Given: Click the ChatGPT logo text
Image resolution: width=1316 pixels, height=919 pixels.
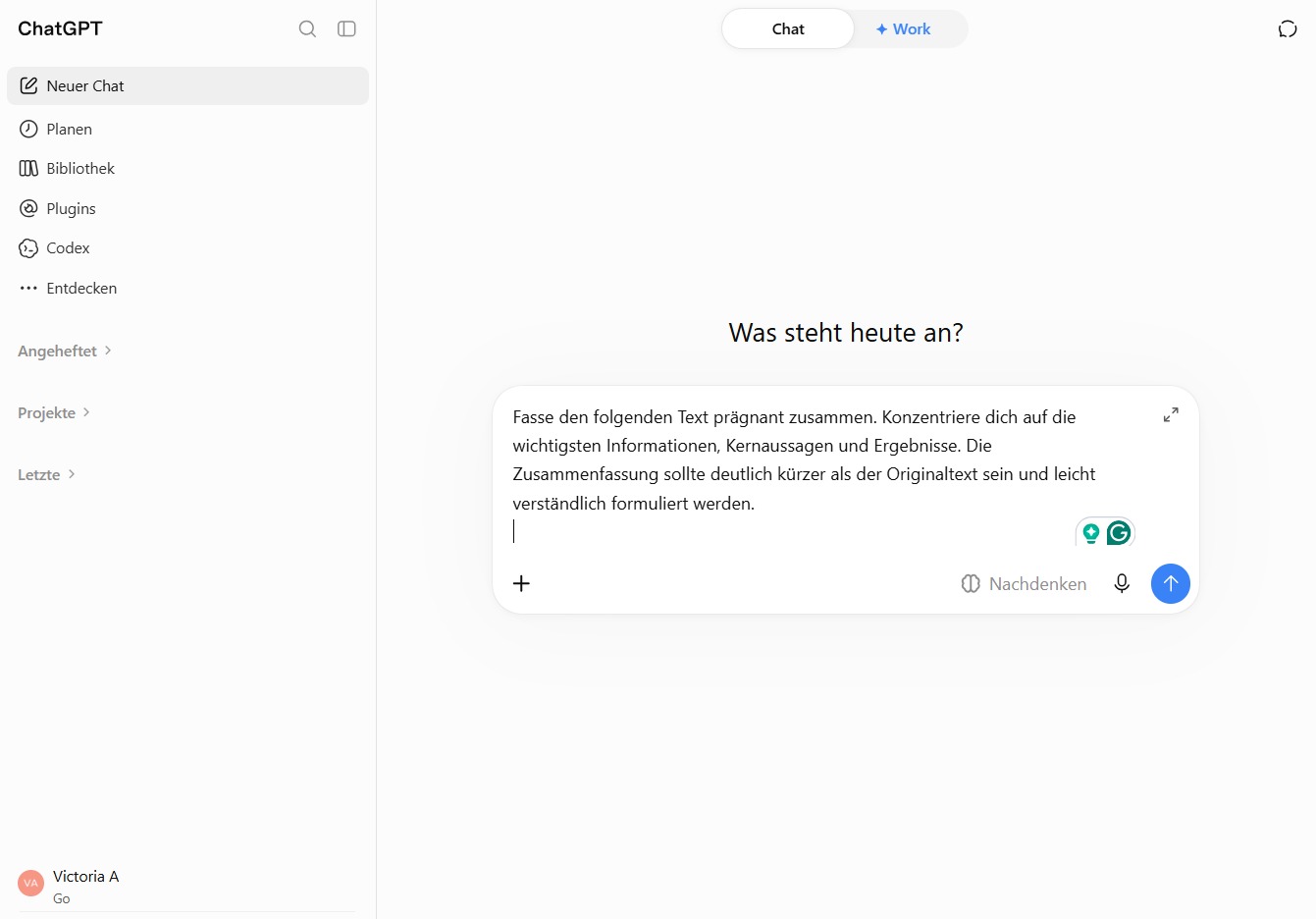Looking at the screenshot, I should click(60, 28).
